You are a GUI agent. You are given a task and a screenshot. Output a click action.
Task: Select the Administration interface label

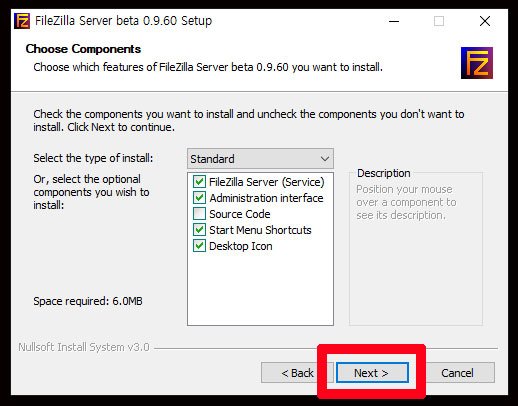coord(266,198)
